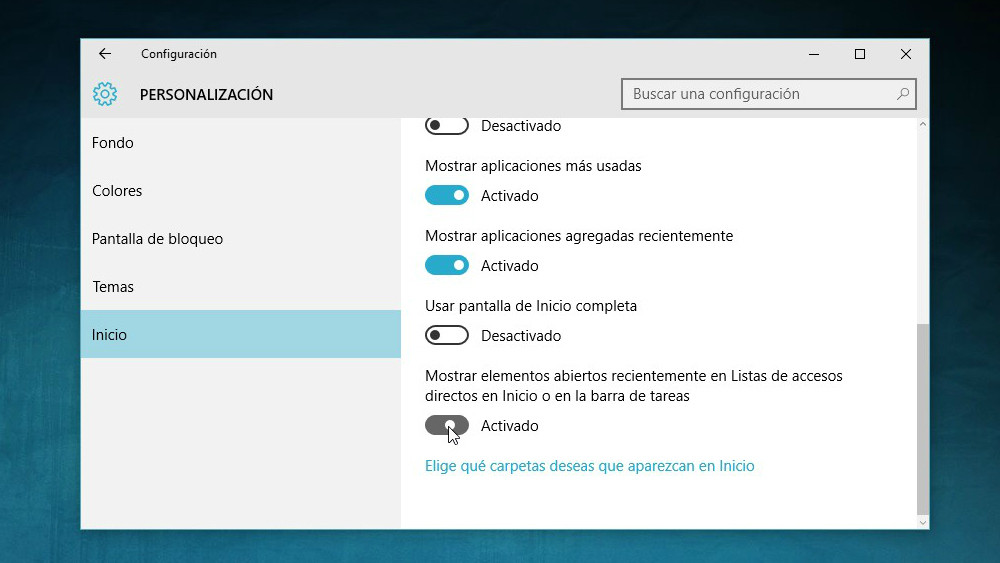
Task: Maximize the Configuración window
Action: click(860, 54)
